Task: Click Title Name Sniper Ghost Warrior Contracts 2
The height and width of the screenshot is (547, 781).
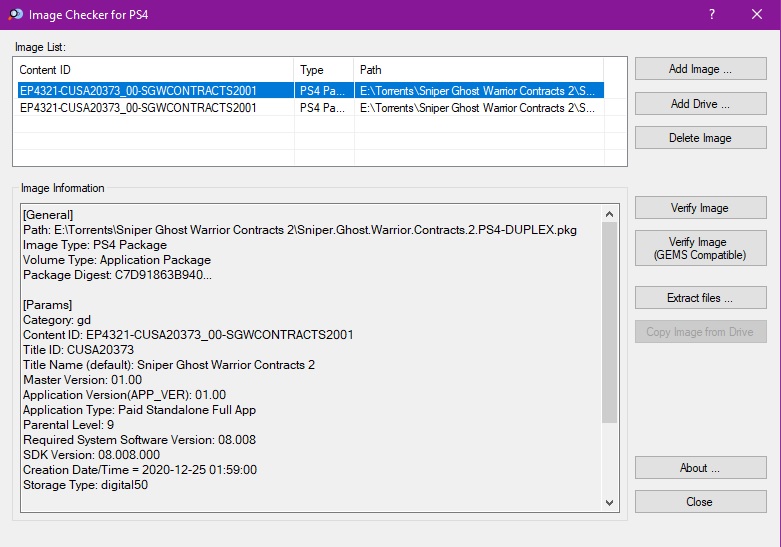Action: tap(169, 365)
